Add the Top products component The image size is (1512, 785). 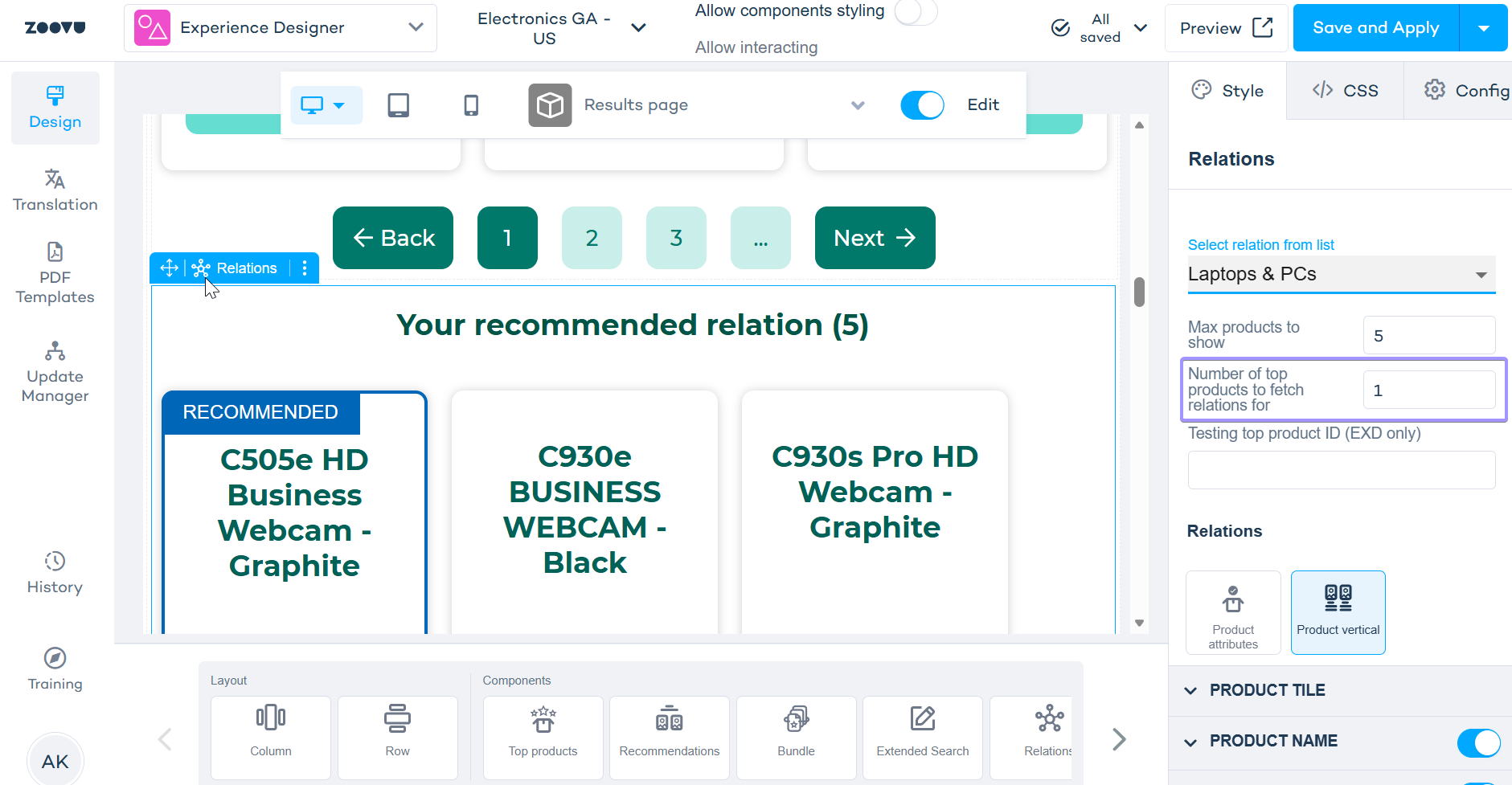pyautogui.click(x=543, y=738)
